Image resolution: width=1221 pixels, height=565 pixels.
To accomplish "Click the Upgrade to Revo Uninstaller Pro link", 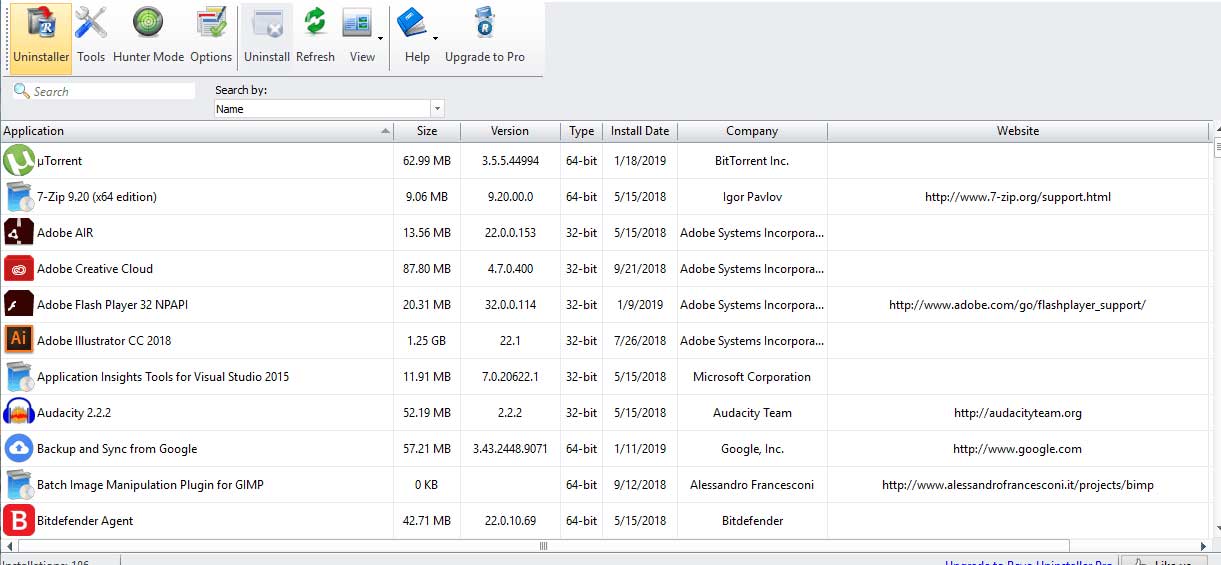I will [1028, 561].
